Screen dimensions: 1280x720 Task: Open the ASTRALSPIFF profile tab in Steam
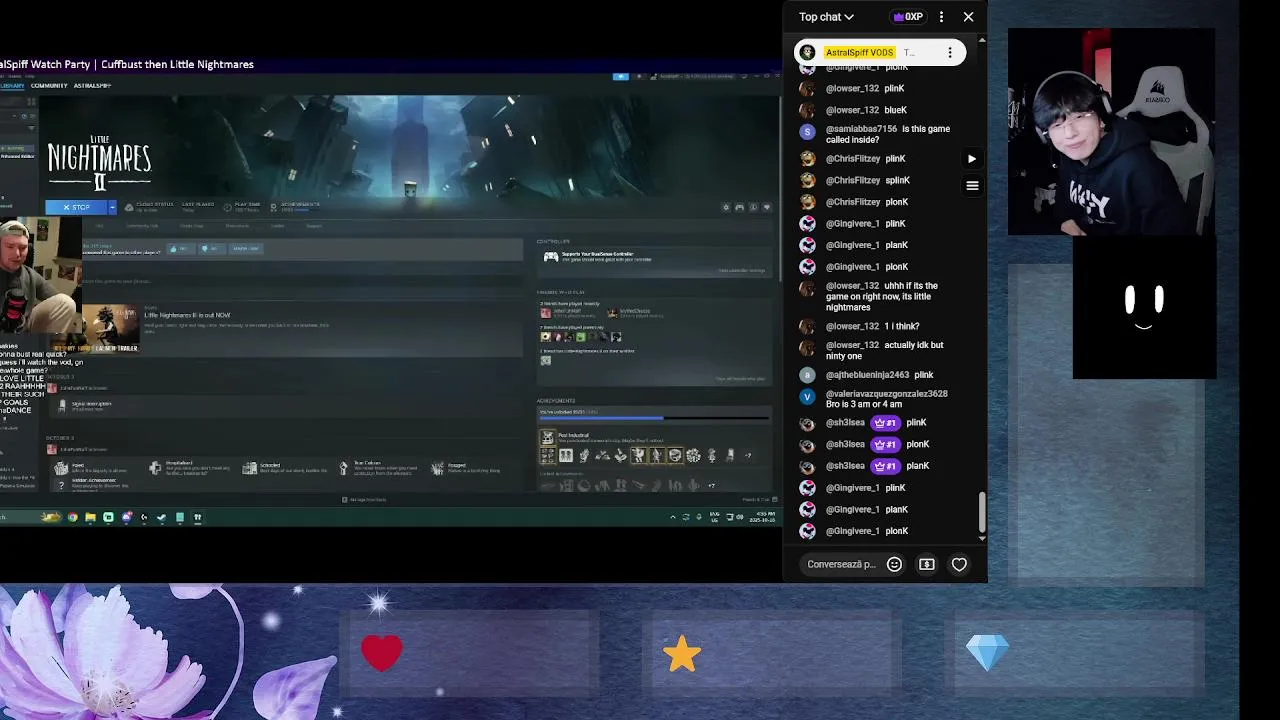[x=93, y=85]
